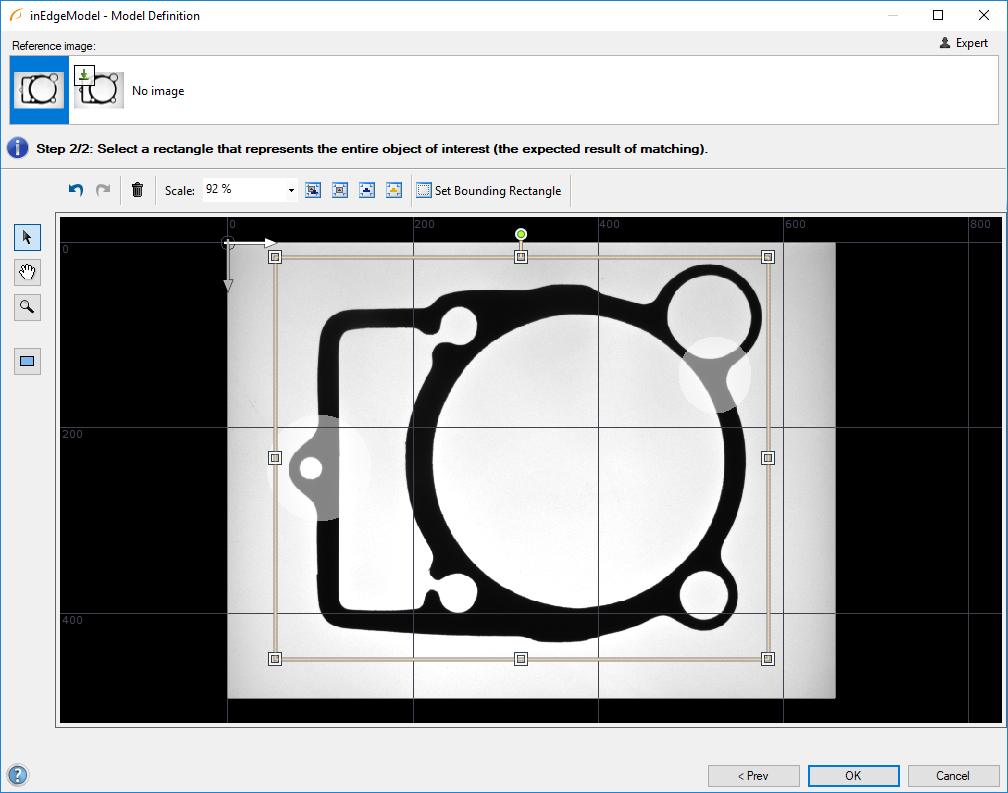Open help with the question mark icon
Screen dimensions: 1008x793
coord(17,774)
